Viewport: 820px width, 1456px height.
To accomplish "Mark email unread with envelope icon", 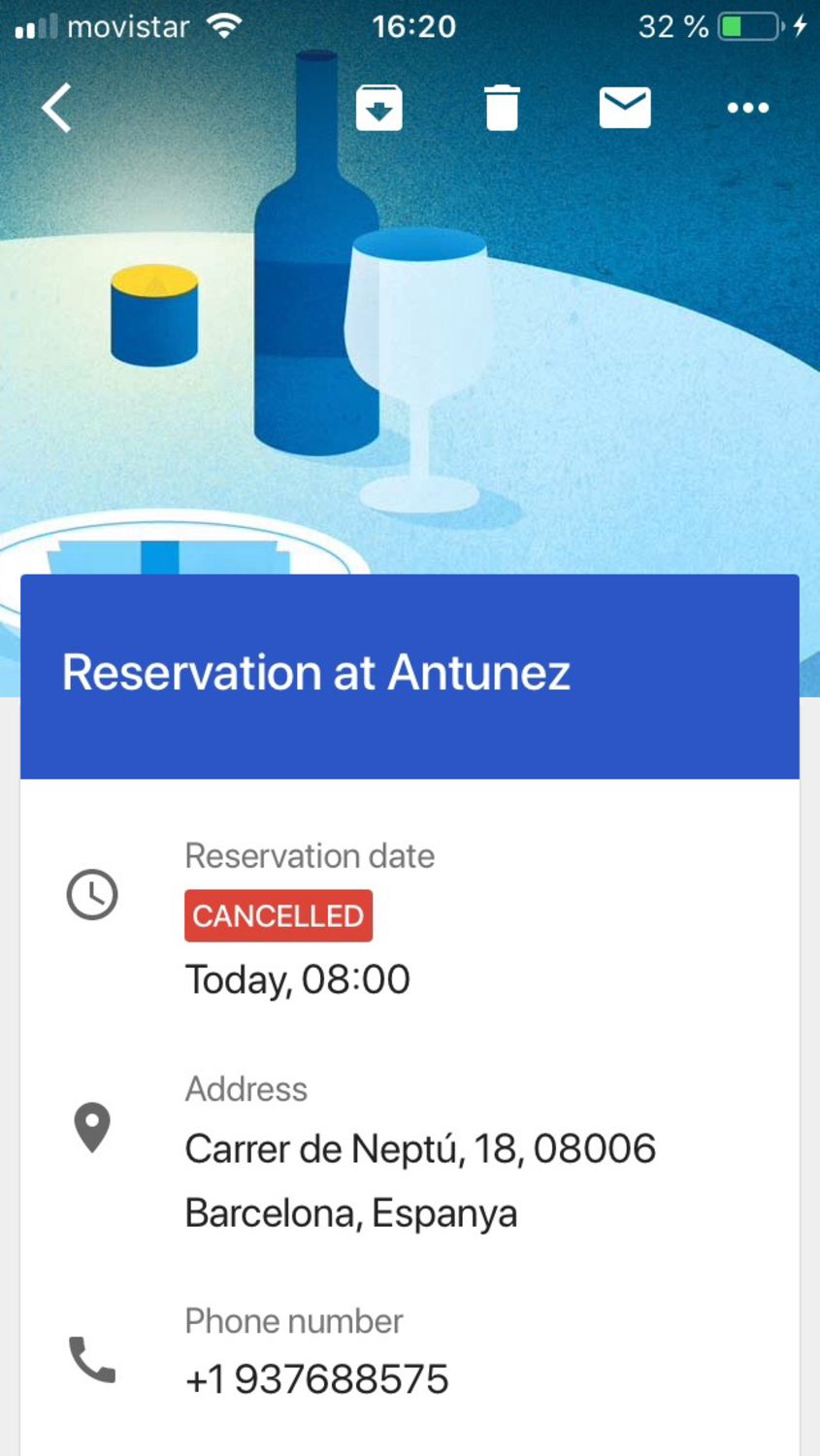I will 625,107.
